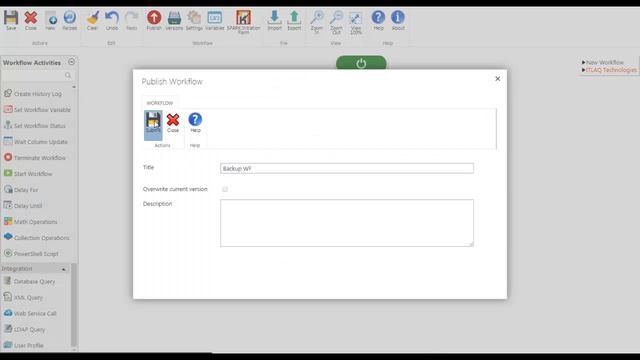Screen dimensions: 640x360
Task: Click the Redo arrow icon
Action: (x=131, y=20)
